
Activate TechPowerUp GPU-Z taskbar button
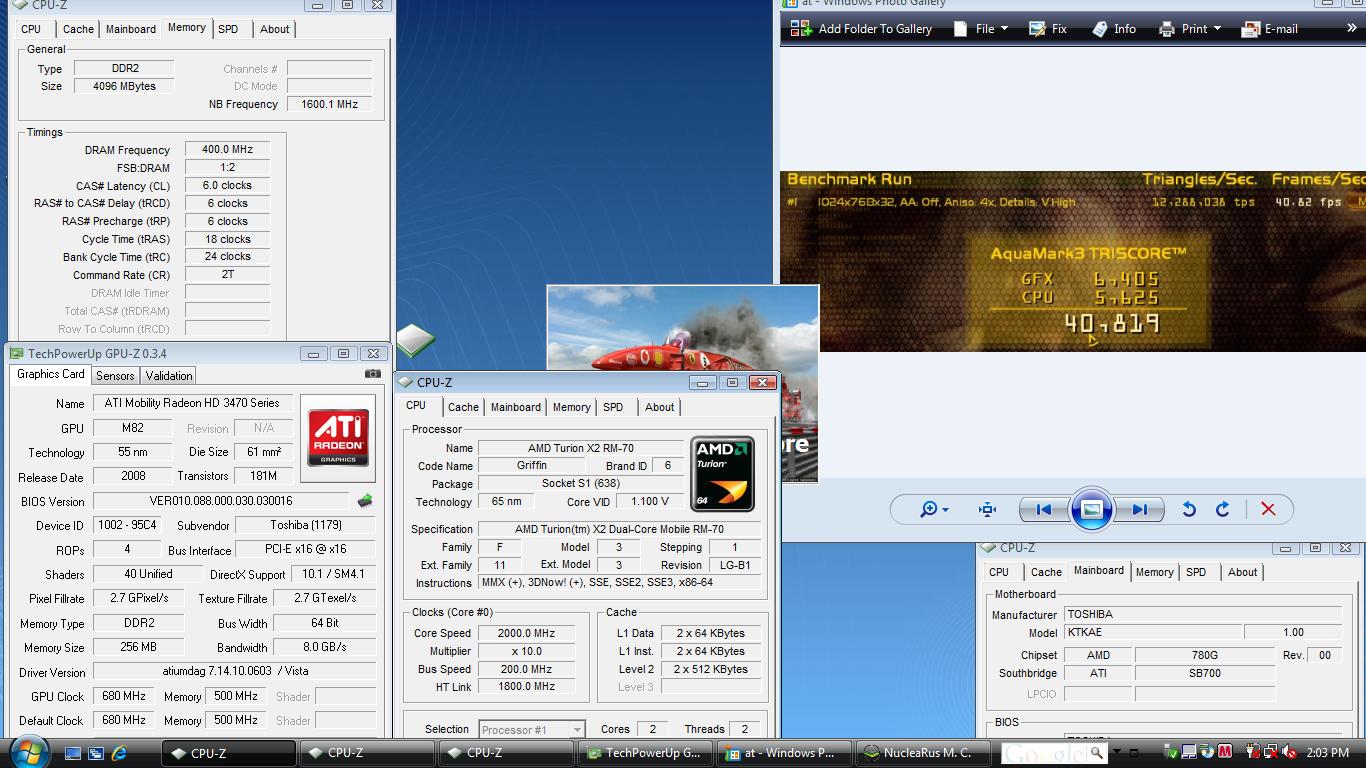pyautogui.click(x=645, y=753)
